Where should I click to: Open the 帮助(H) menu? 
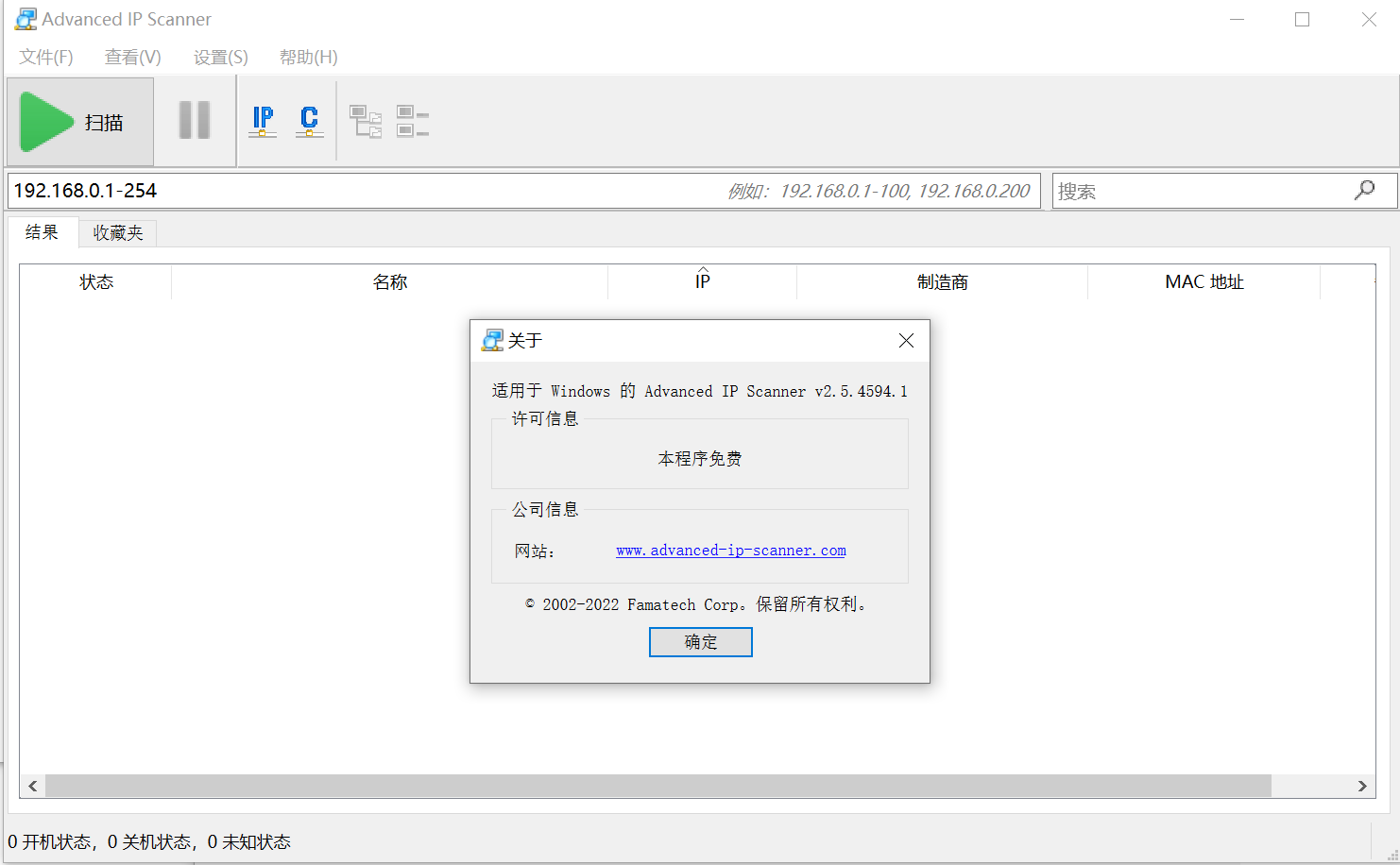309,58
